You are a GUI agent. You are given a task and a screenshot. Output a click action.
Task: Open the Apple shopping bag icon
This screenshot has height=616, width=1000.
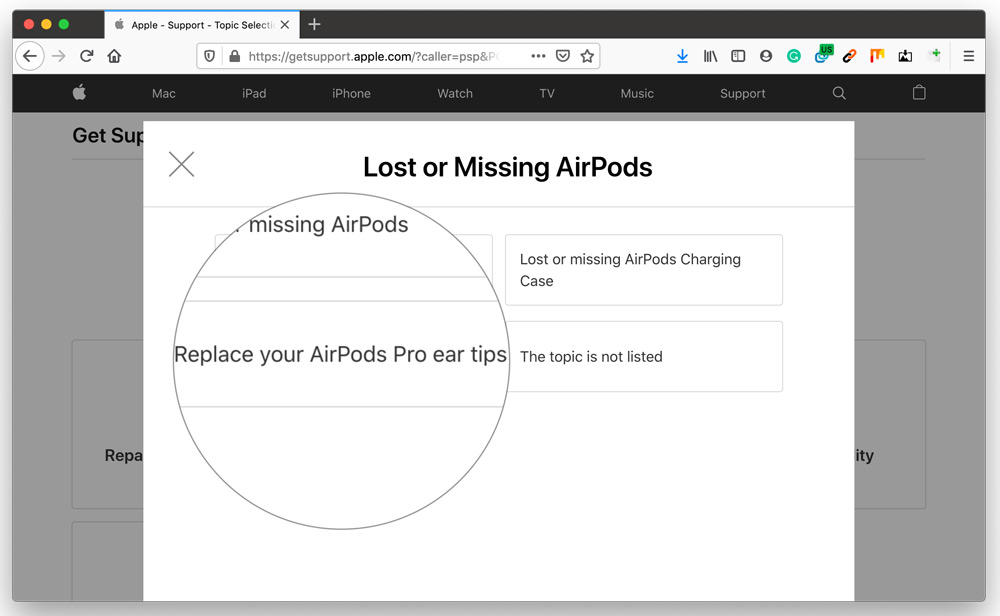click(x=919, y=93)
